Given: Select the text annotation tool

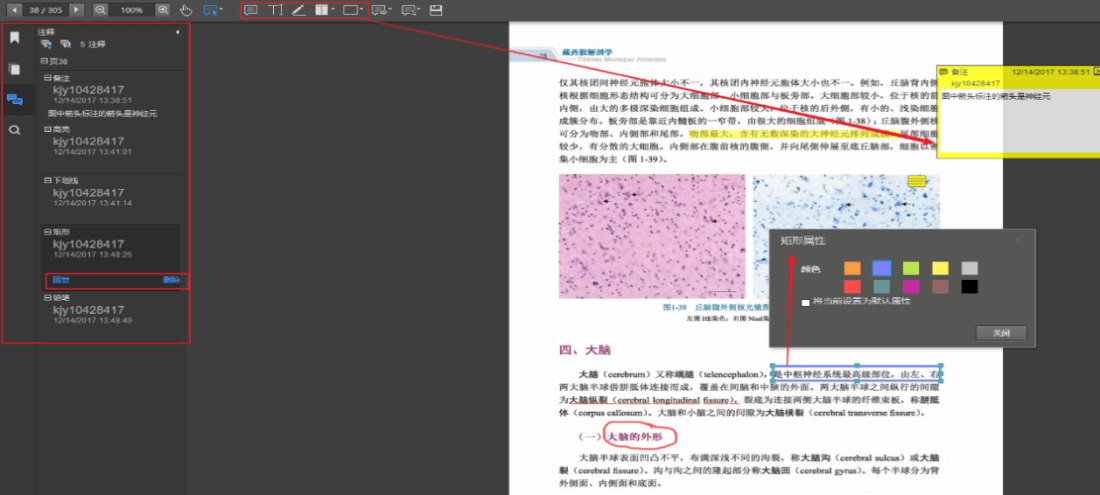Looking at the screenshot, I should (x=274, y=10).
